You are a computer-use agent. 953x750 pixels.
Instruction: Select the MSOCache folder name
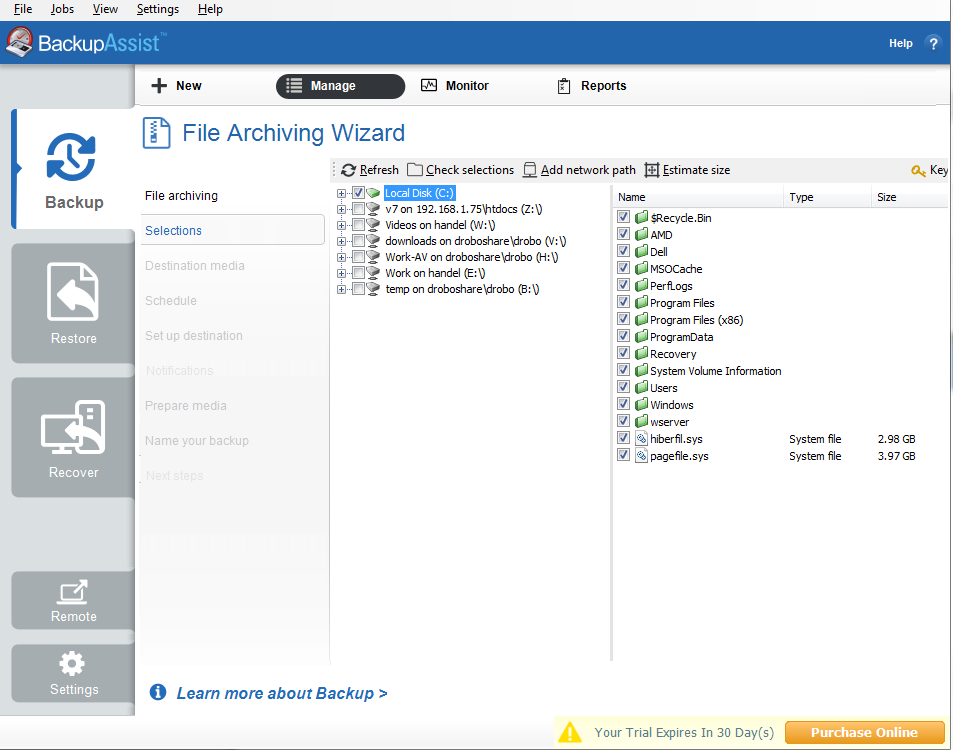[x=676, y=269]
